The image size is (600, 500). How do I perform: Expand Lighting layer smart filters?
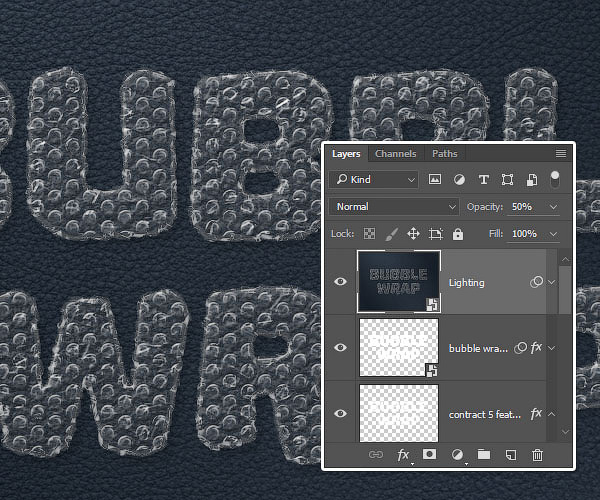click(551, 282)
